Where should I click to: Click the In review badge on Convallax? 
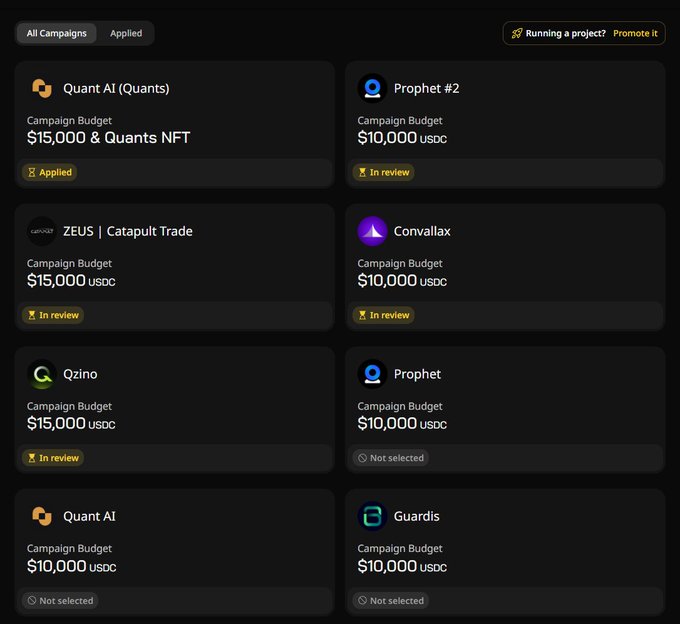click(383, 315)
